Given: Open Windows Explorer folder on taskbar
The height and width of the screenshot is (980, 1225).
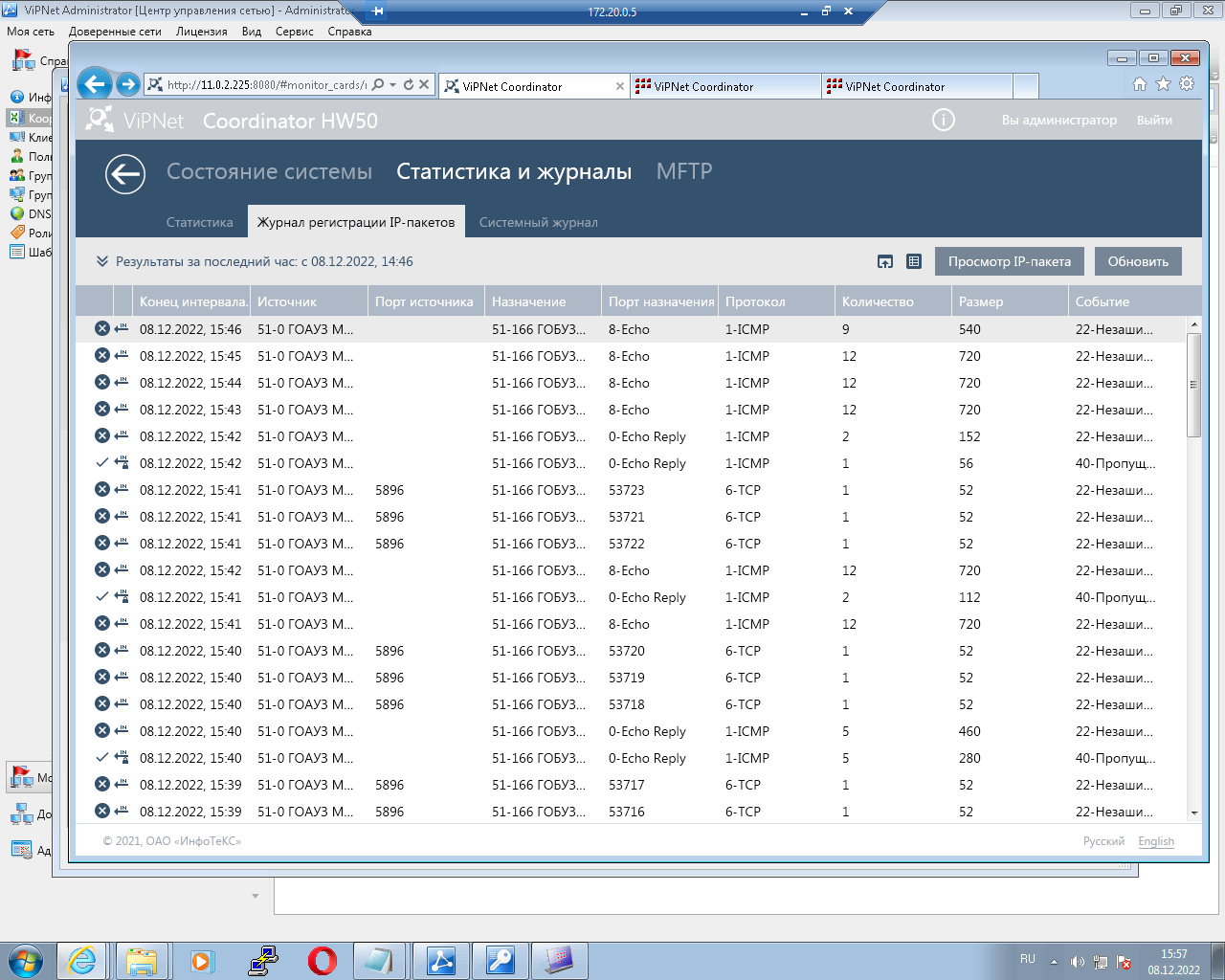Looking at the screenshot, I should pyautogui.click(x=142, y=961).
